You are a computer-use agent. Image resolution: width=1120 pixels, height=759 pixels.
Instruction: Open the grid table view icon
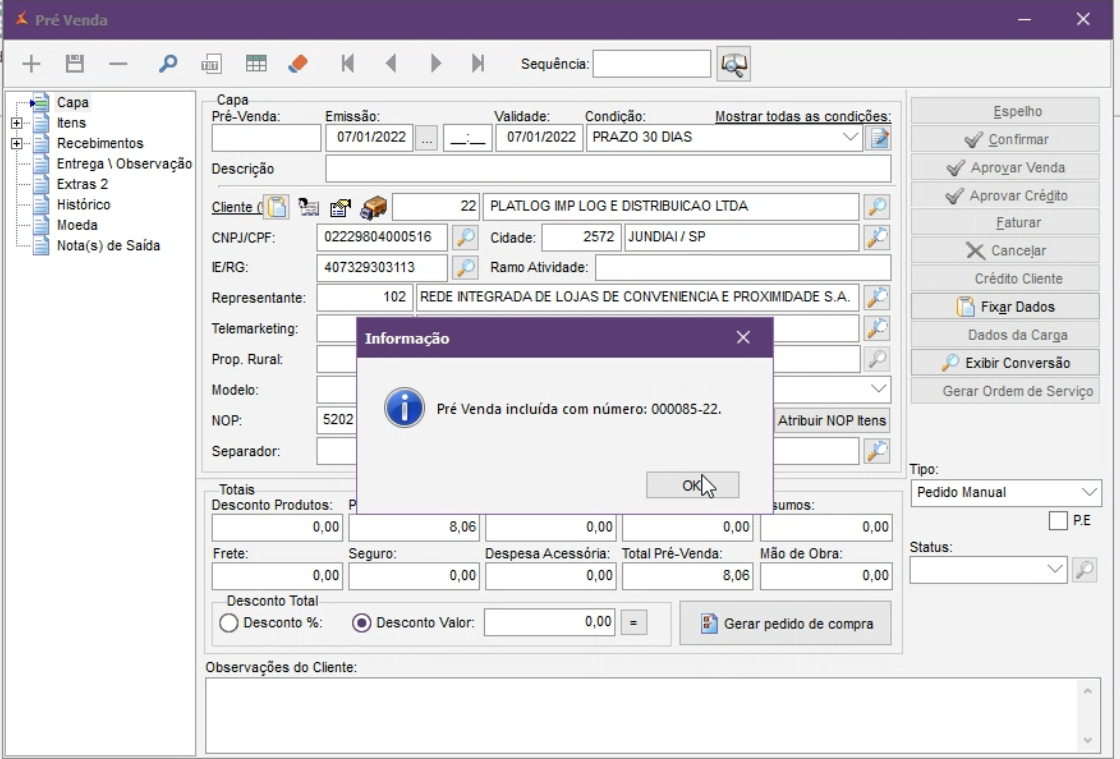256,64
